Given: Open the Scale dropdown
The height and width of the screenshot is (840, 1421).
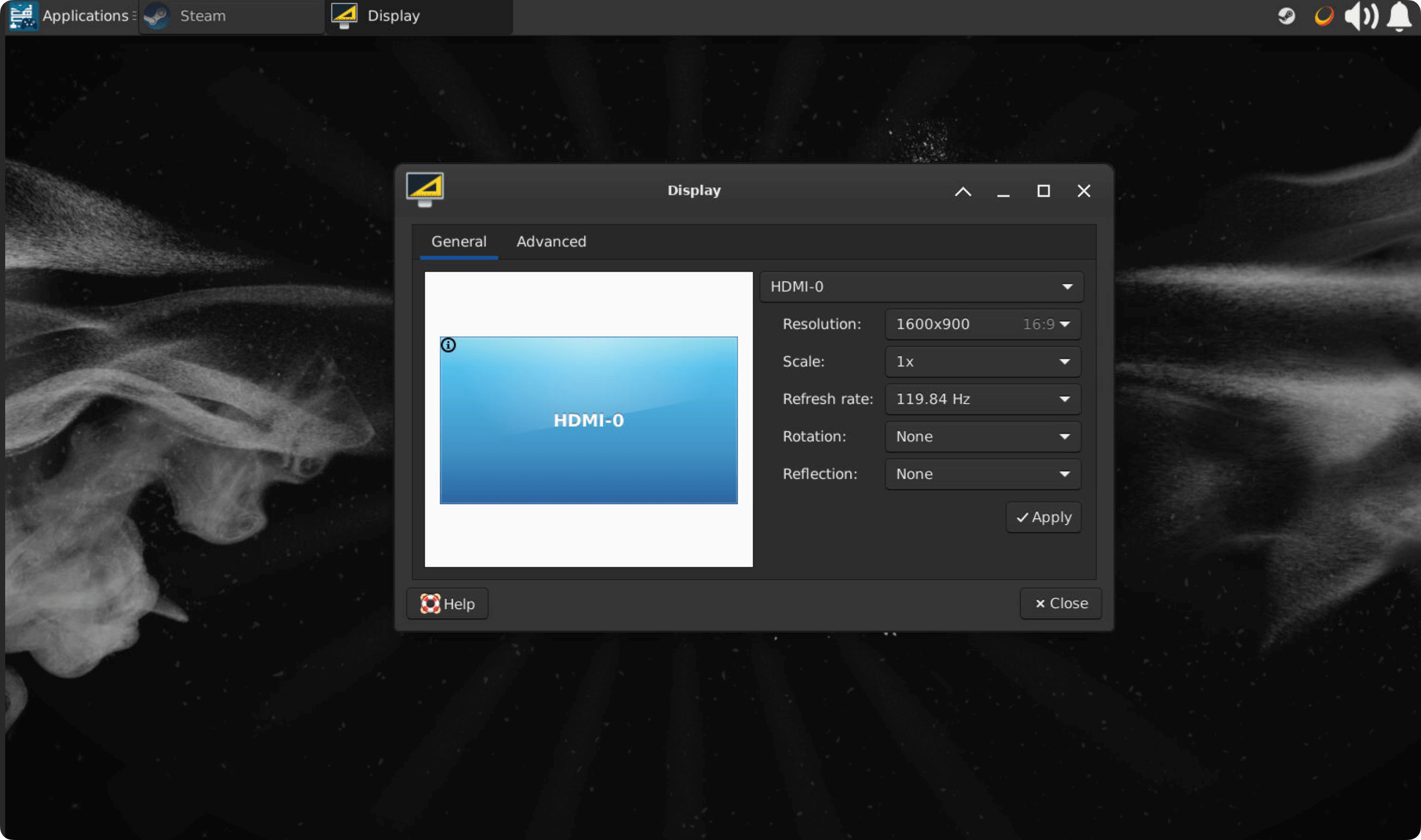Looking at the screenshot, I should (x=982, y=361).
